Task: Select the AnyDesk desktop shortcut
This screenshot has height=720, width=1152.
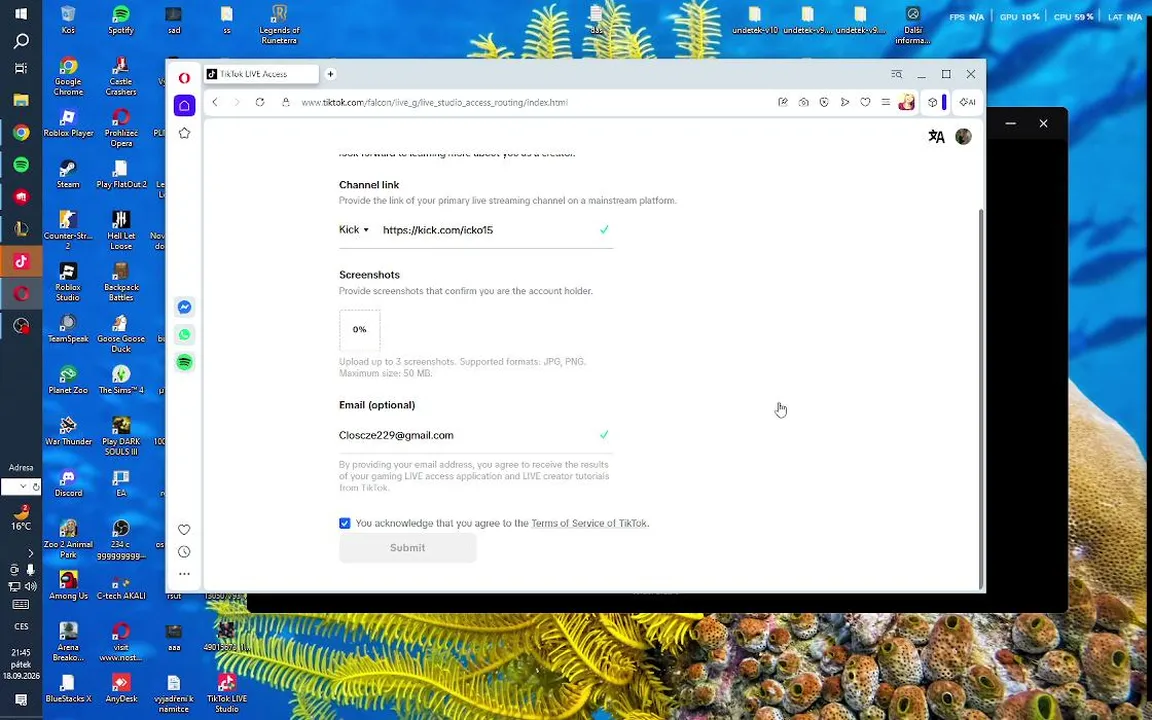Action: (x=121, y=688)
